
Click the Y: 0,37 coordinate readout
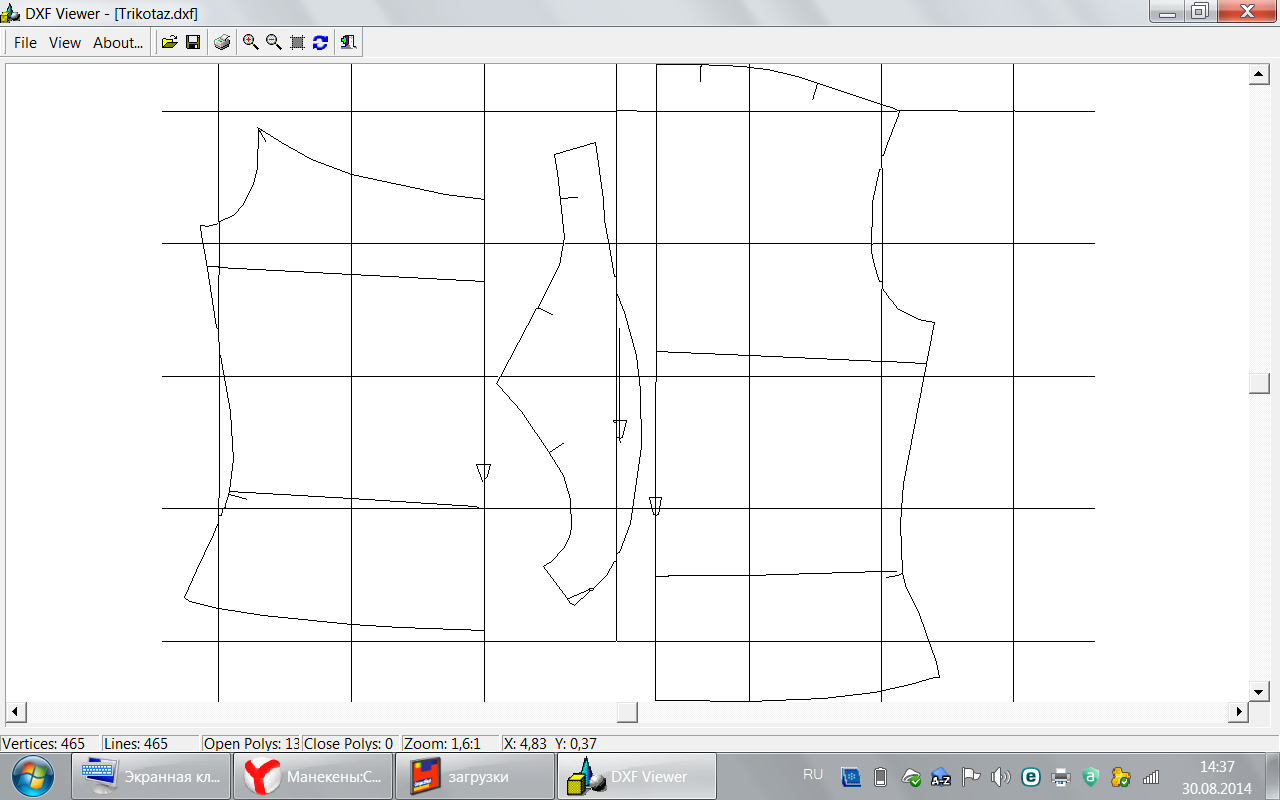tap(576, 744)
